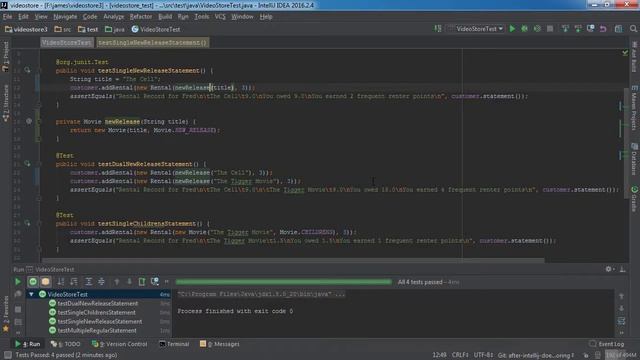
Task: Open Project Structure from the toolbar
Action: 618,29
